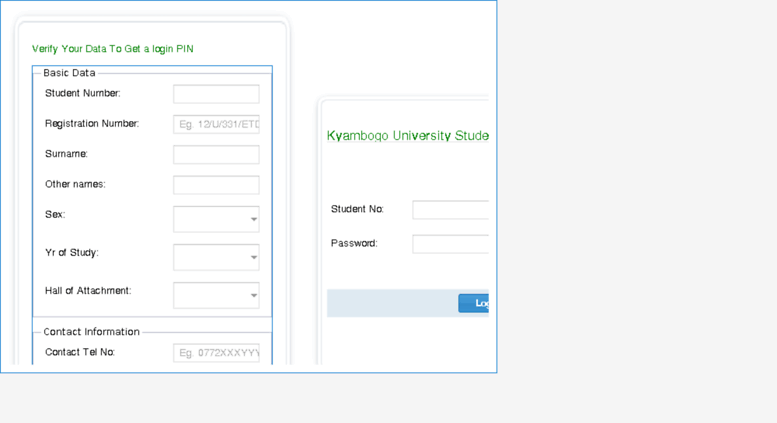Click the 'Contact Information' section label
Viewport: 777px width, 423px height.
[x=92, y=332]
